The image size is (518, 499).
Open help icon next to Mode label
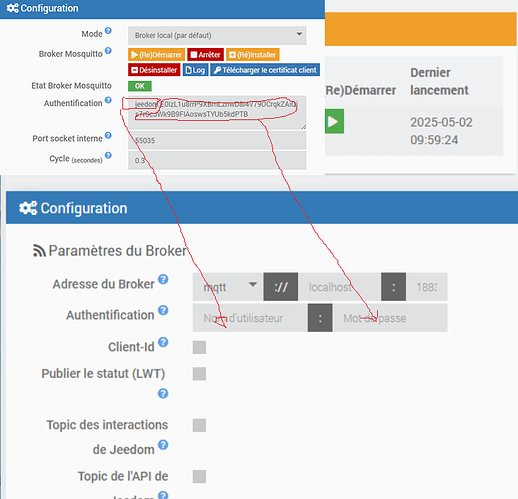108,31
